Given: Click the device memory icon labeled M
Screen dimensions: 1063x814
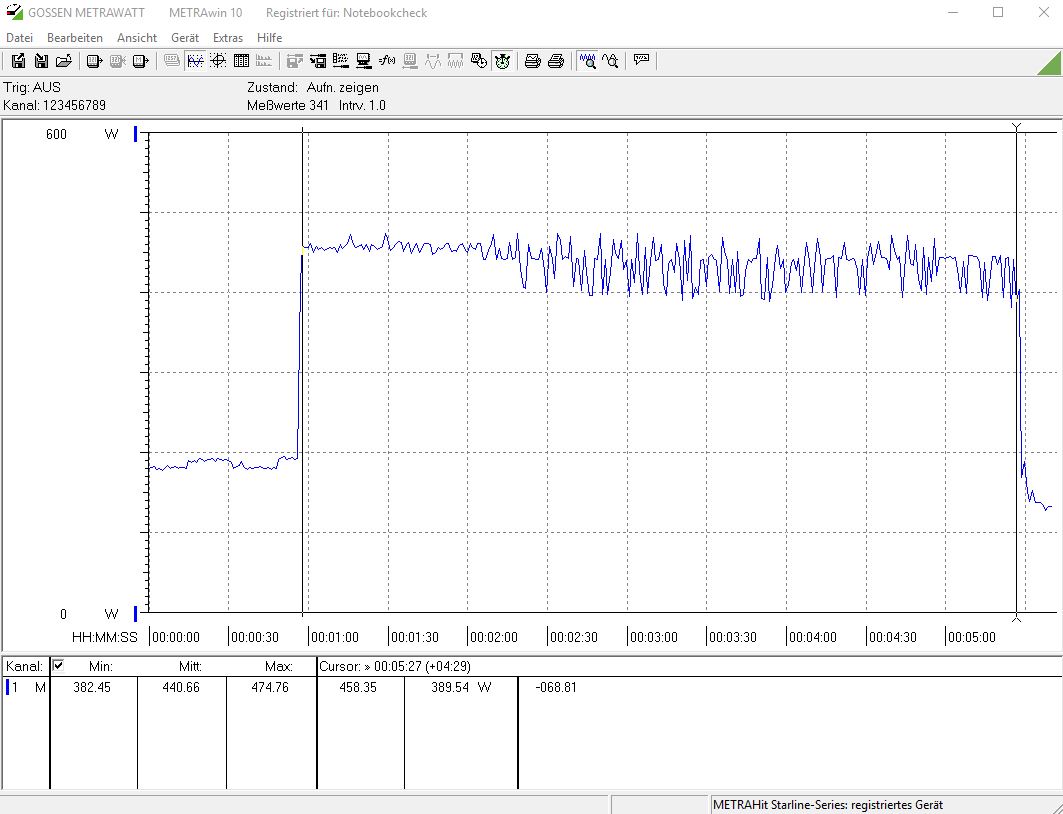Looking at the screenshot, I should (x=140, y=61).
